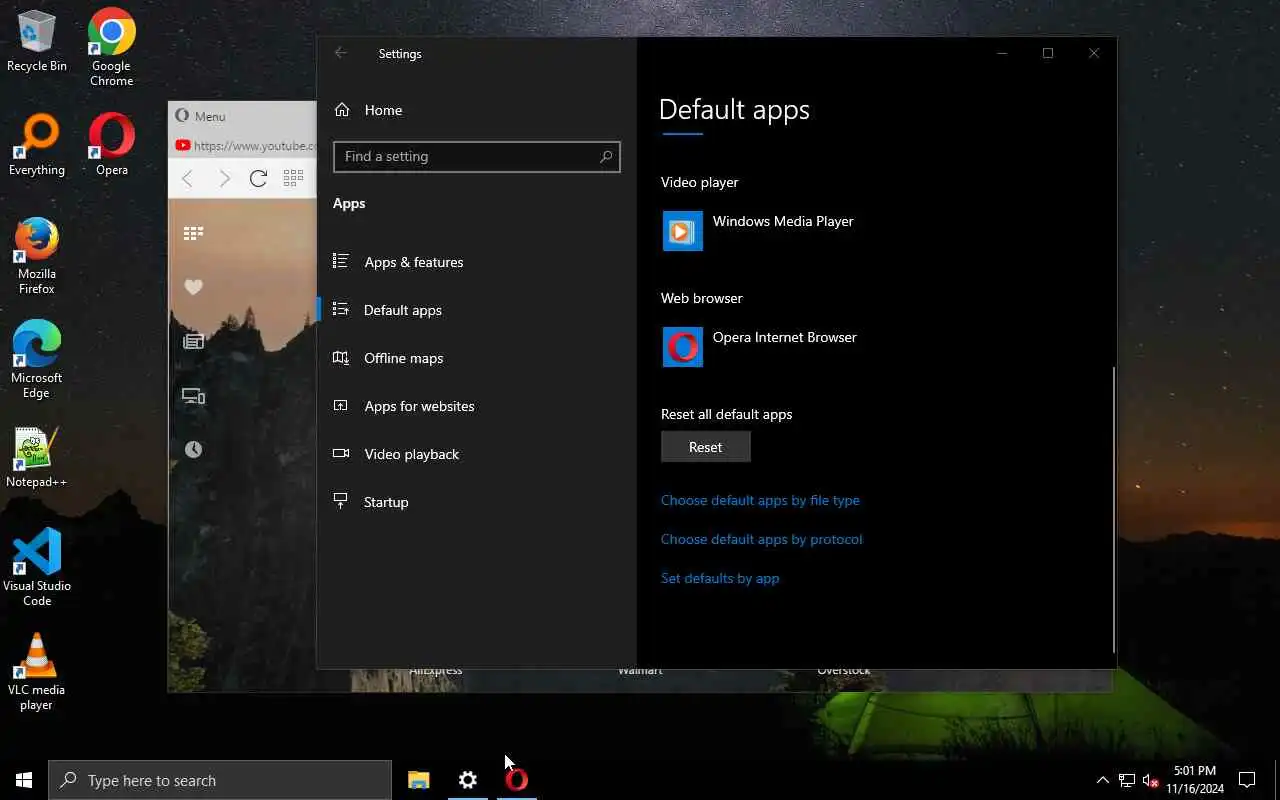Open the network tray icon

pos(1126,780)
